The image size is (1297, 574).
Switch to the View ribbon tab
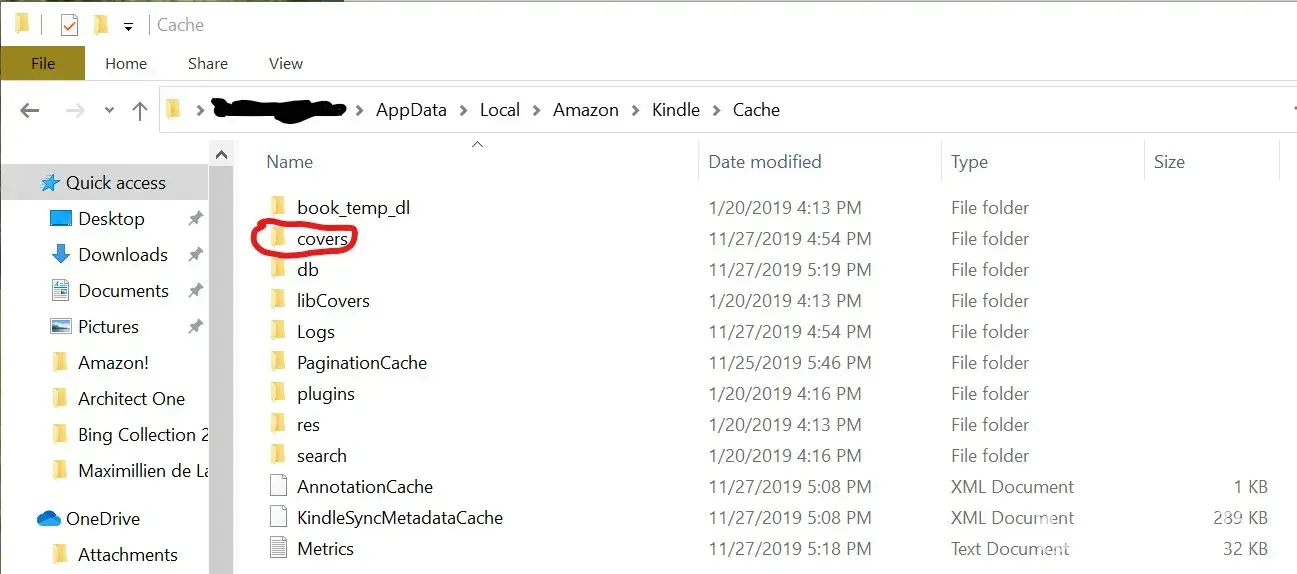tap(285, 63)
